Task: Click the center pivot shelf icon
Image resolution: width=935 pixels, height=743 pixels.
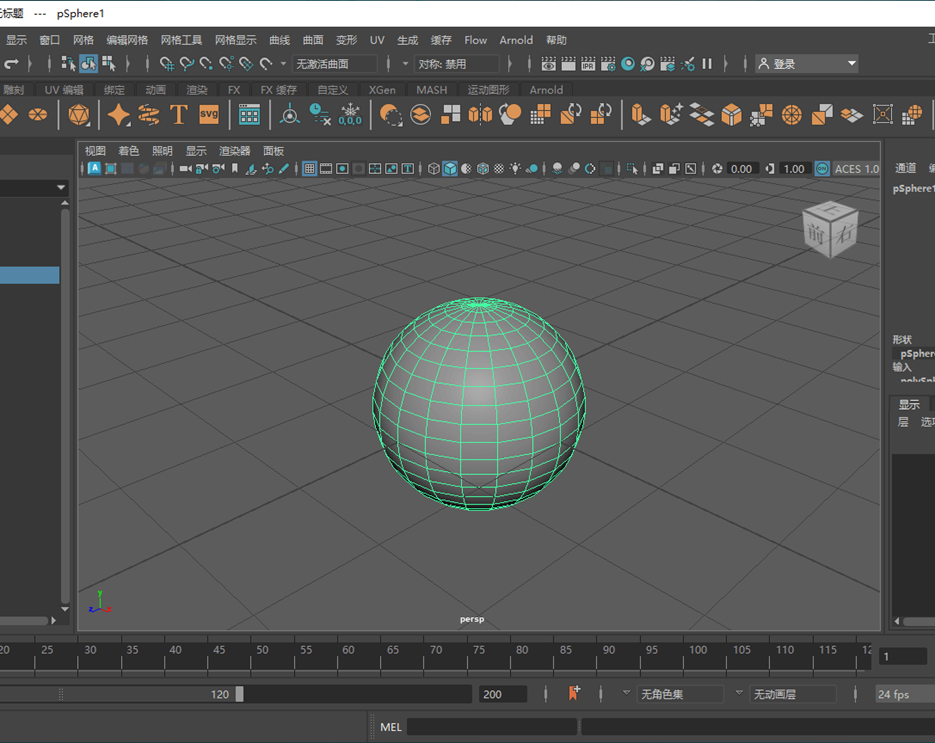Action: coord(290,114)
